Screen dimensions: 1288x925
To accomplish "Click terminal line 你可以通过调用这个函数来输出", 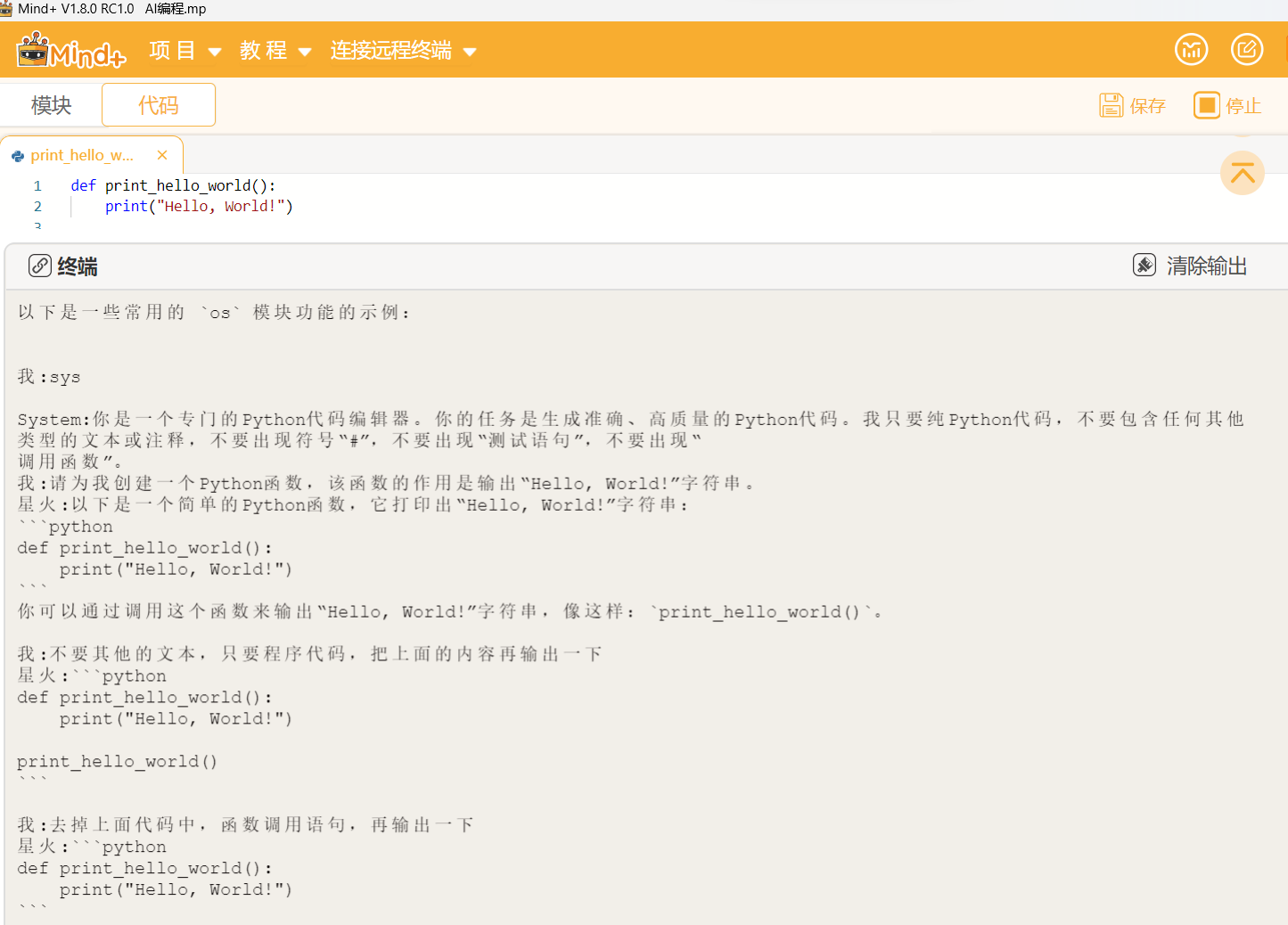I will (450, 611).
